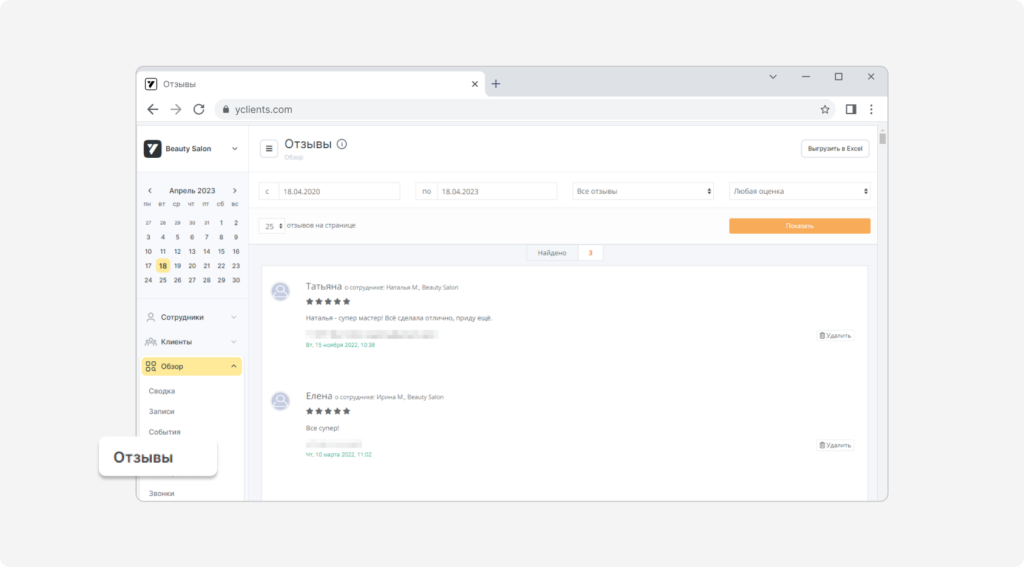The width and height of the screenshot is (1024, 567).
Task: Bookmark the page with the star icon
Action: pyautogui.click(x=825, y=110)
